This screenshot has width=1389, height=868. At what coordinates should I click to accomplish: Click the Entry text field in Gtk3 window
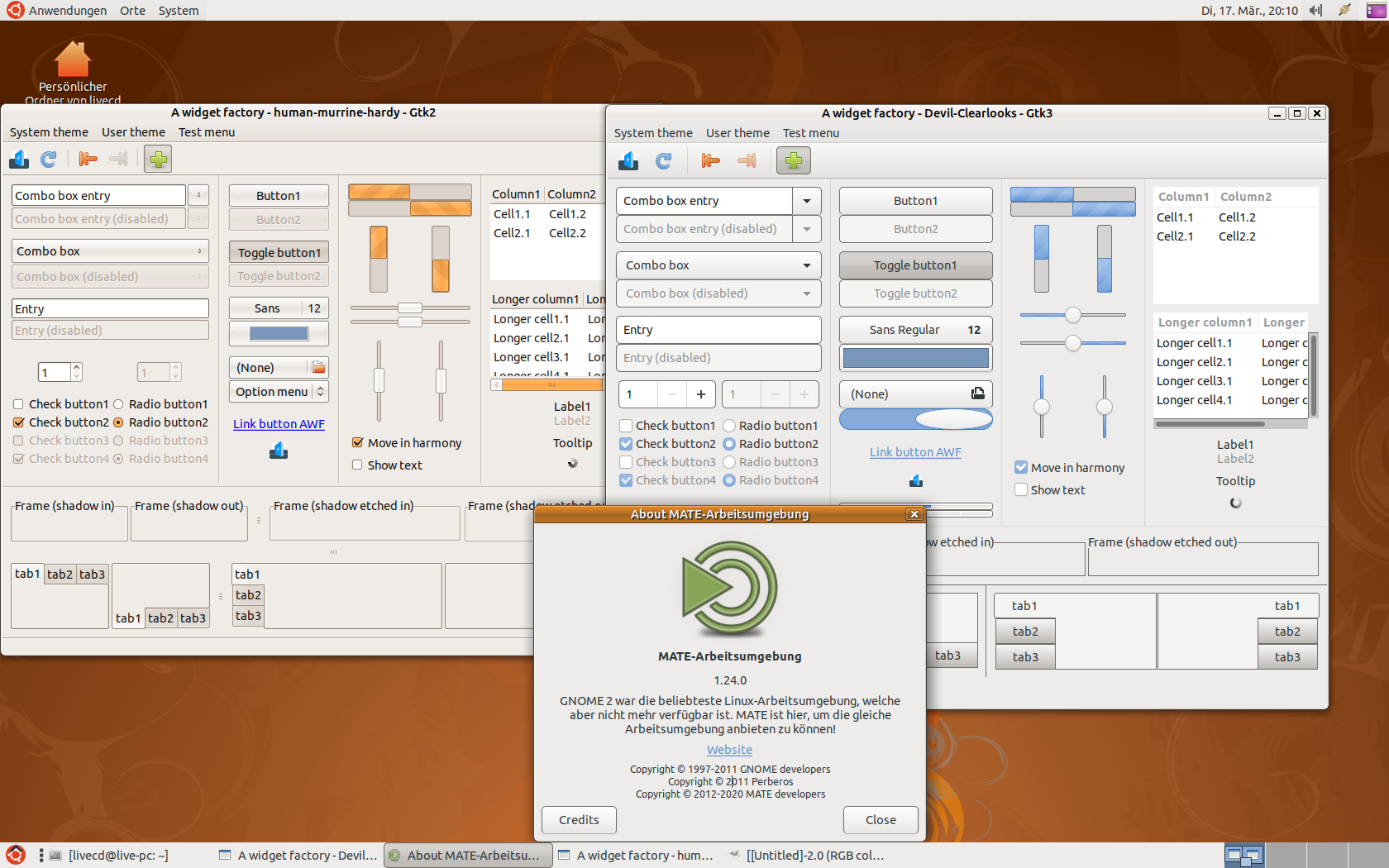pyautogui.click(x=718, y=330)
